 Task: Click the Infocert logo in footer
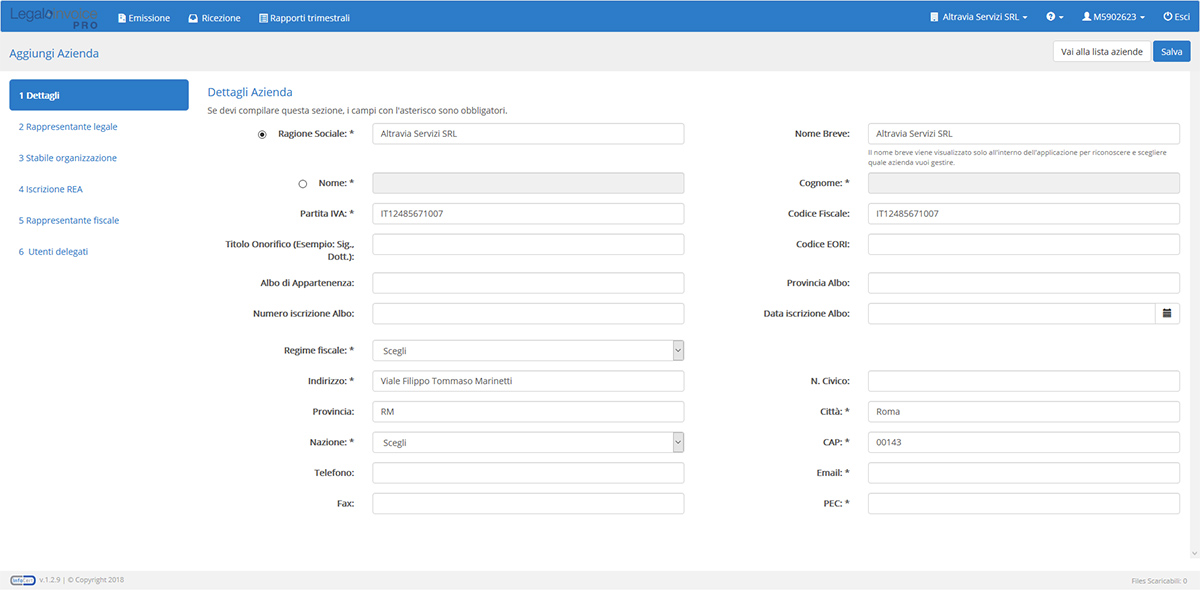(x=22, y=580)
